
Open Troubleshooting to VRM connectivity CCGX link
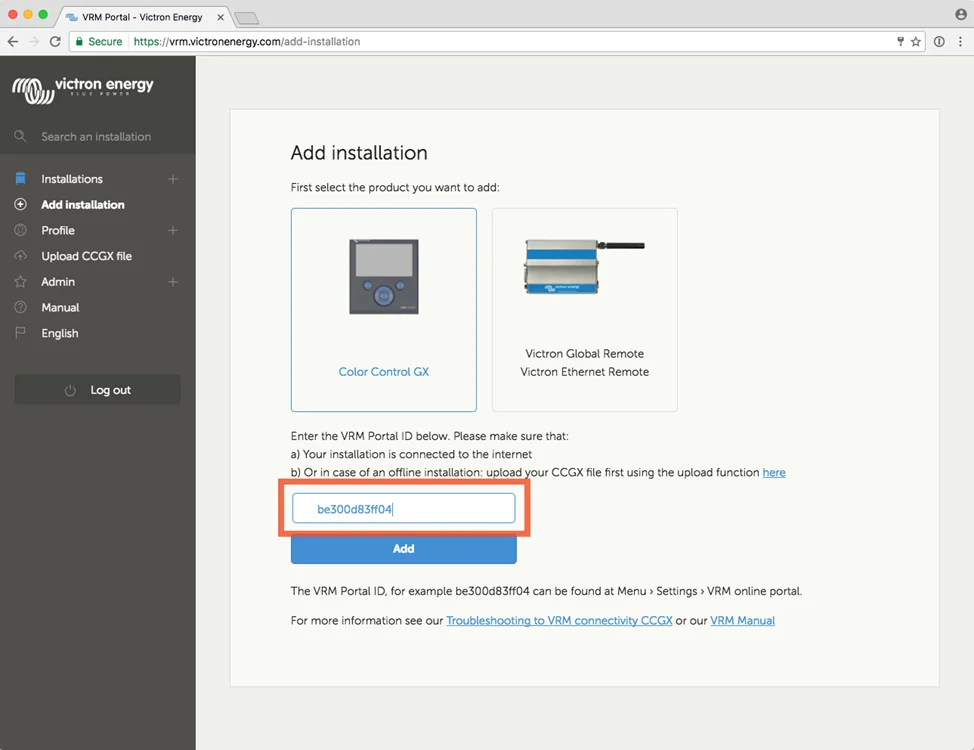(559, 620)
